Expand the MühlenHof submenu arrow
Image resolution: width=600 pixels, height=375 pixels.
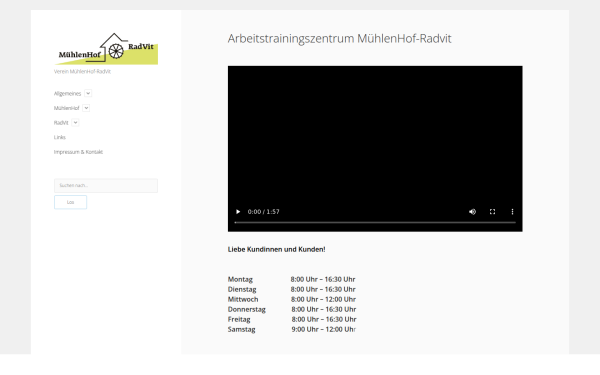click(86, 108)
